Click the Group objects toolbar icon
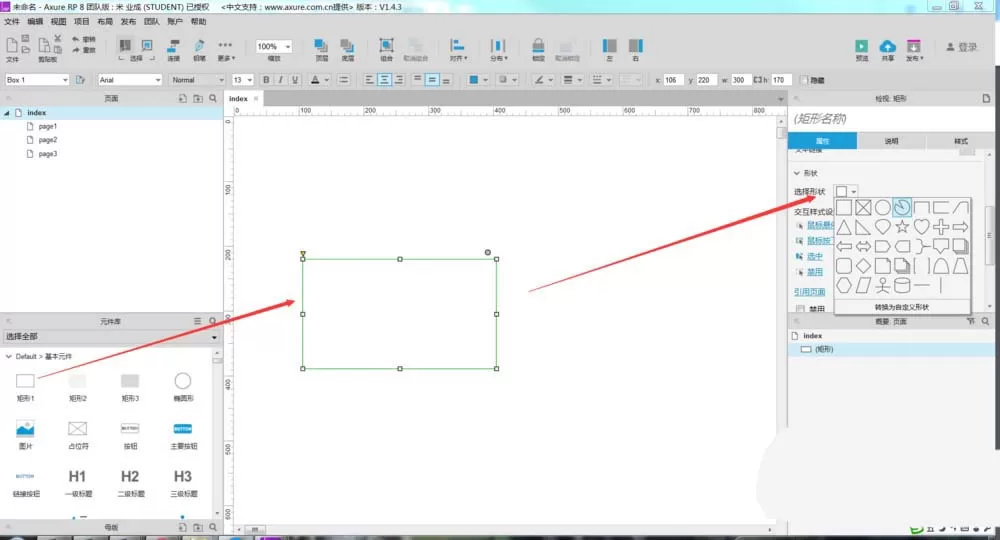The height and width of the screenshot is (540, 1000). (386, 49)
